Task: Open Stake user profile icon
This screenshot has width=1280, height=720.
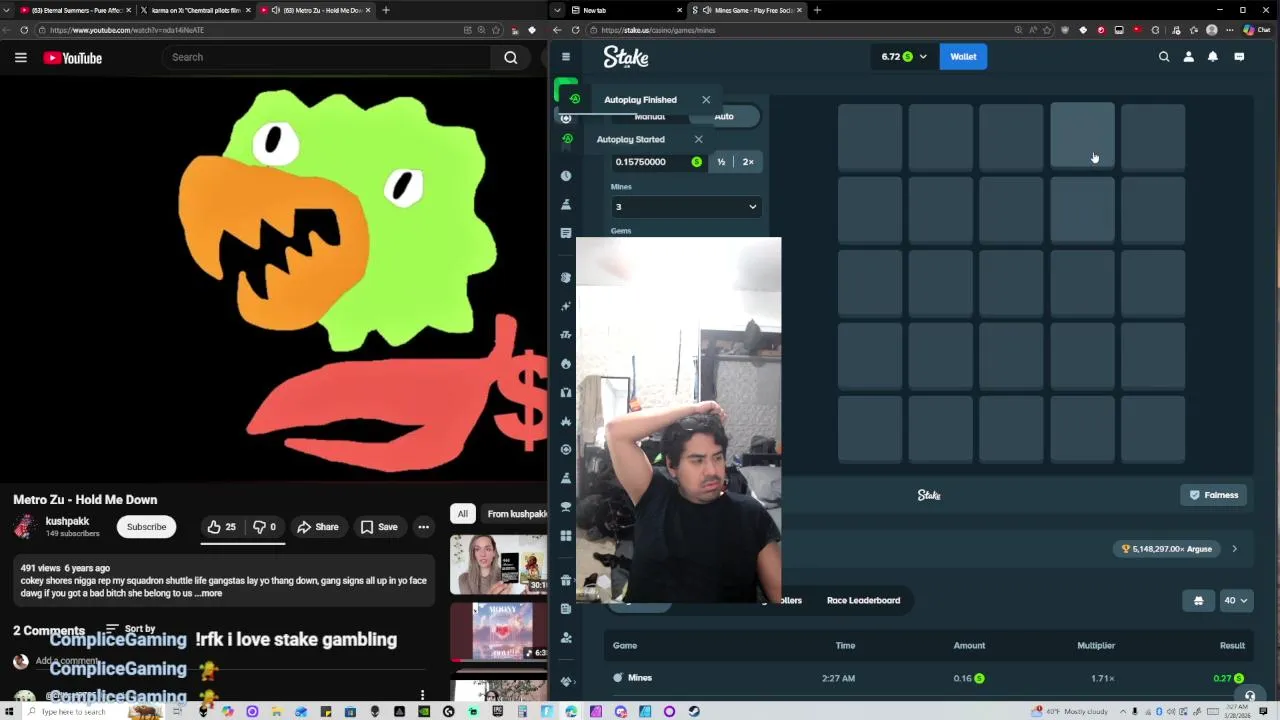Action: (1188, 57)
